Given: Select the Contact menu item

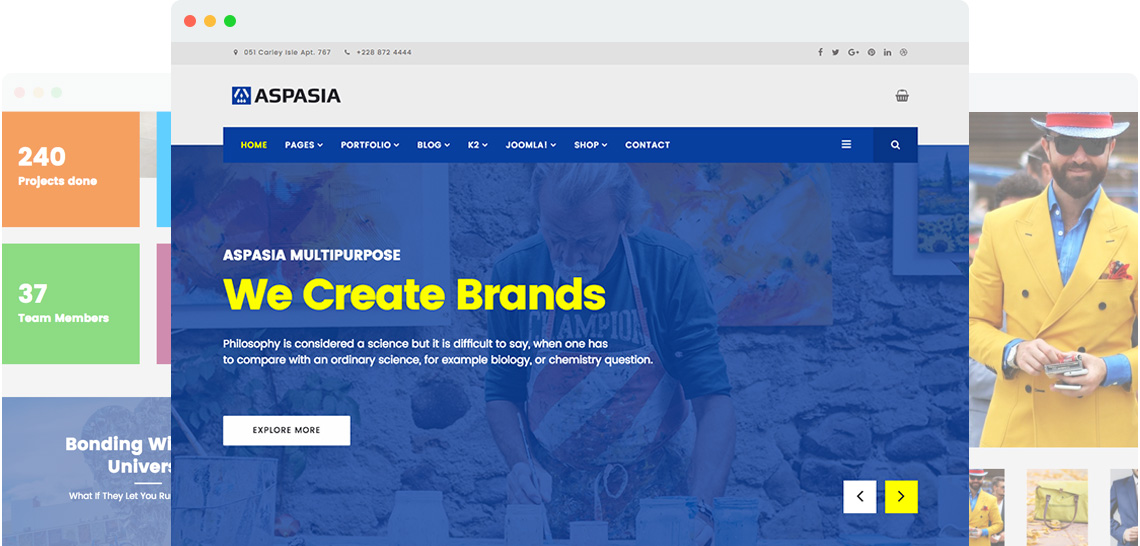Looking at the screenshot, I should pos(648,145).
